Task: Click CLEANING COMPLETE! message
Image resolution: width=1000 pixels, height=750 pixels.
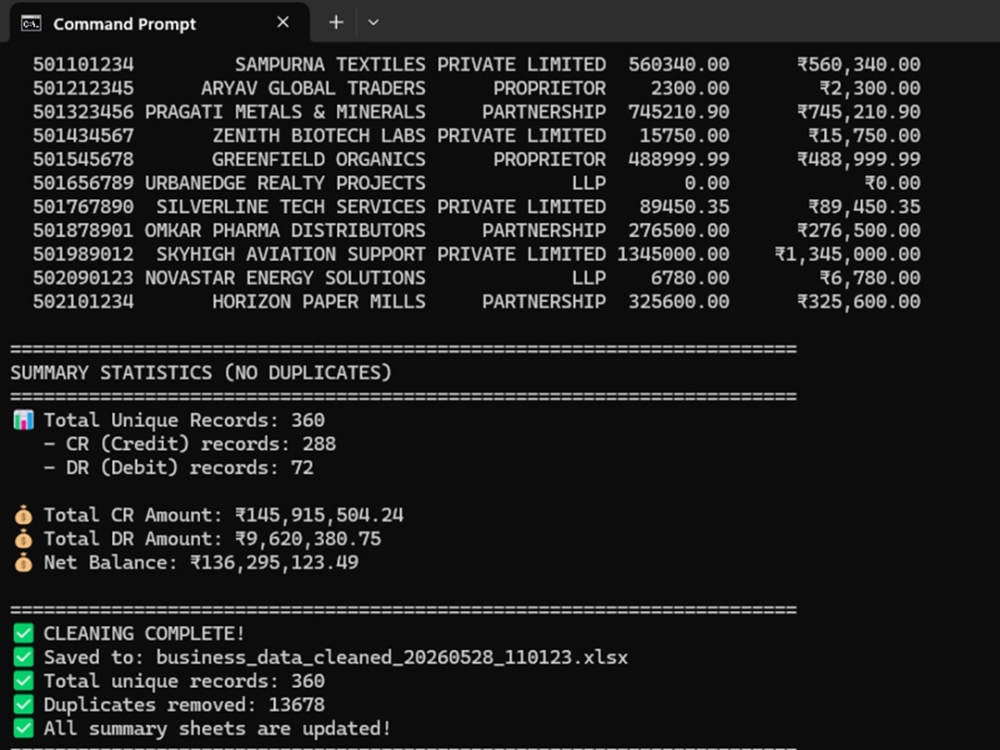Action: (144, 633)
